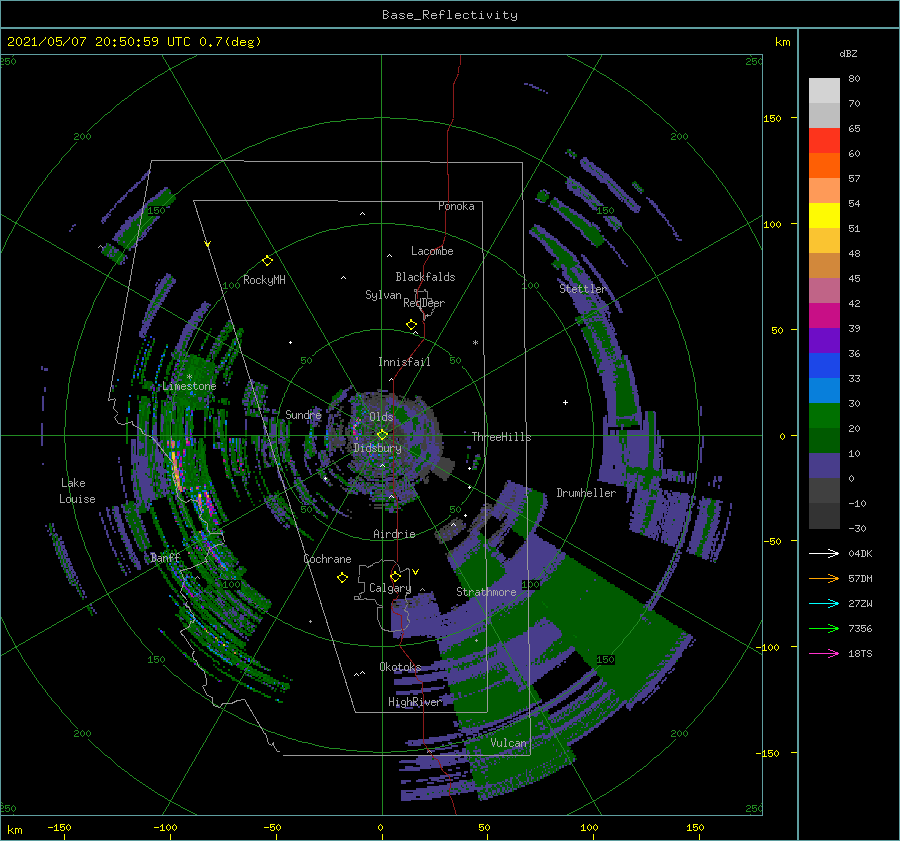The image size is (900, 841).
Task: Click the Lacombe label
Action: 432,251
